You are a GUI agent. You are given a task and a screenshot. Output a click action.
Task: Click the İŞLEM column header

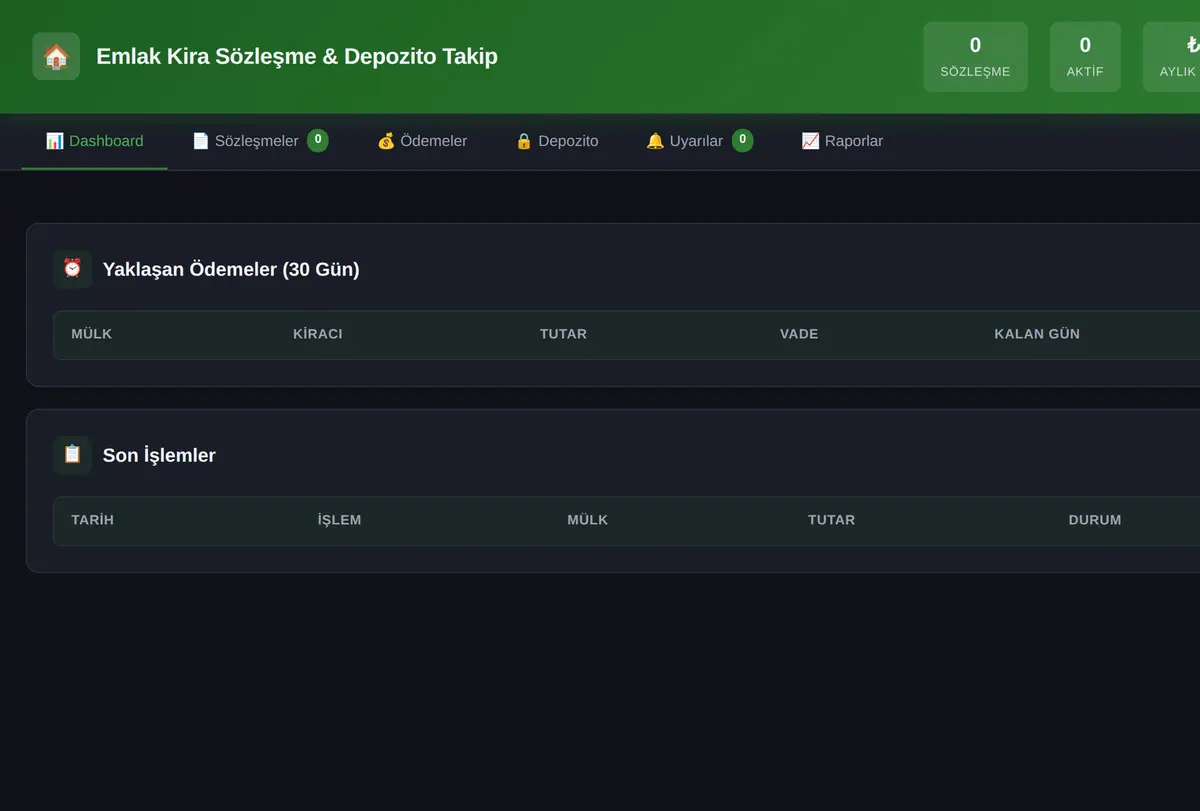point(340,520)
